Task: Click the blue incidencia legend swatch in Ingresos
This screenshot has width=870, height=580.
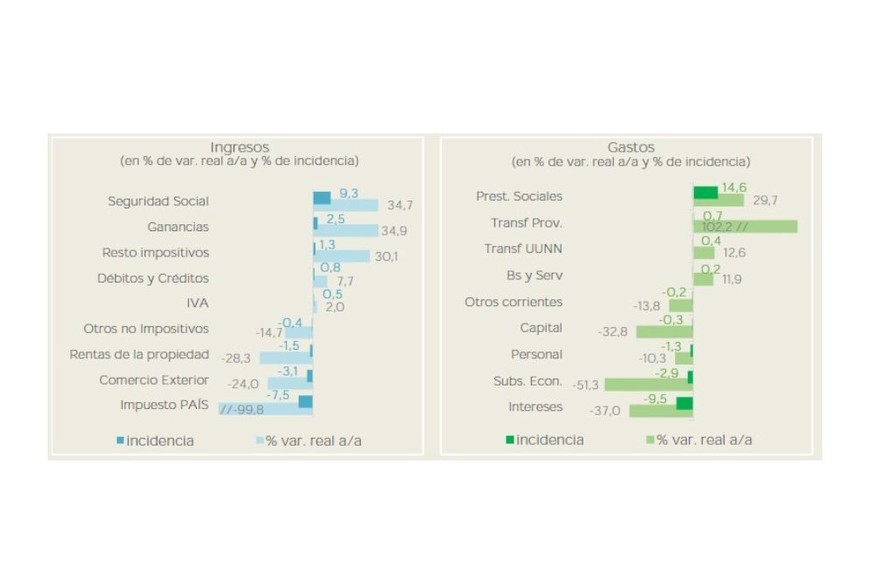Action: tap(120, 441)
